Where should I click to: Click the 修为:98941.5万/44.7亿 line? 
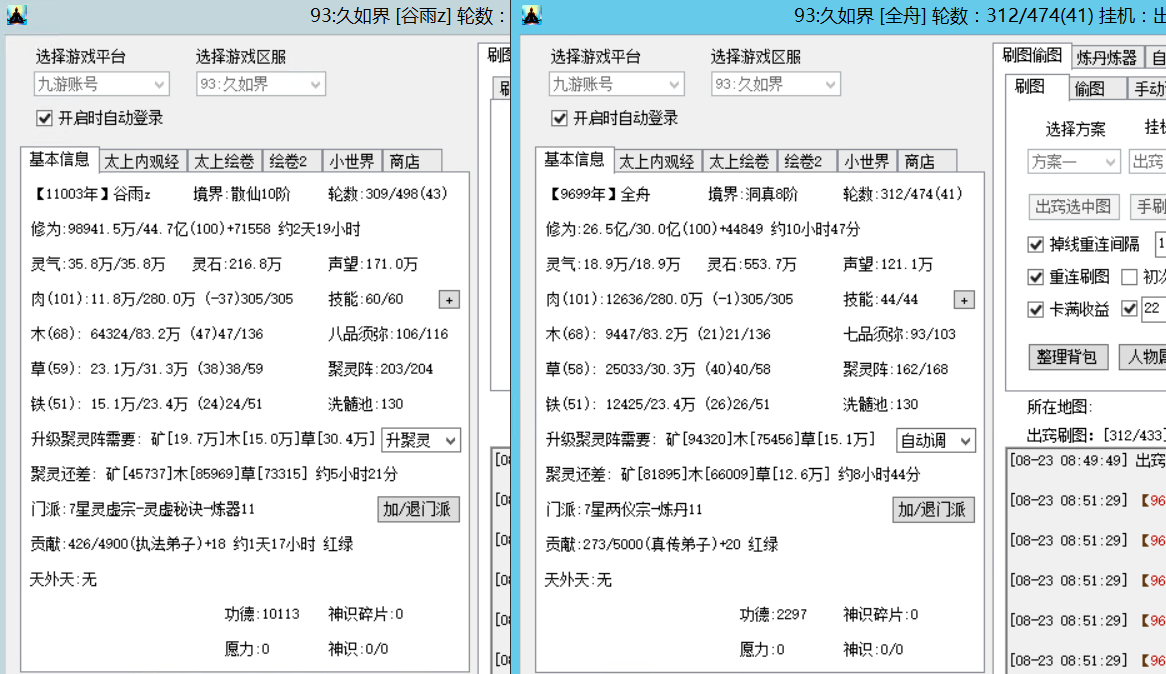point(195,229)
